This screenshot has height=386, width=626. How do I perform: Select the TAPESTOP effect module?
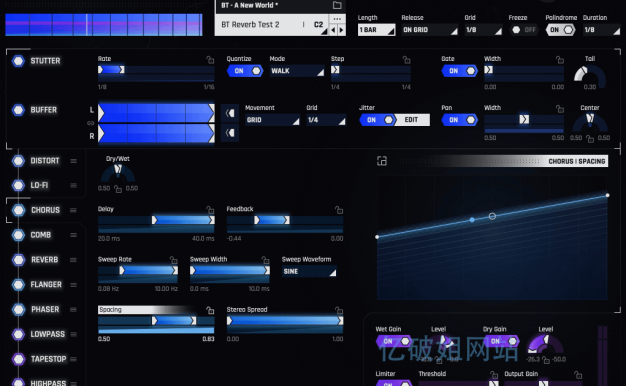pyautogui.click(x=48, y=359)
